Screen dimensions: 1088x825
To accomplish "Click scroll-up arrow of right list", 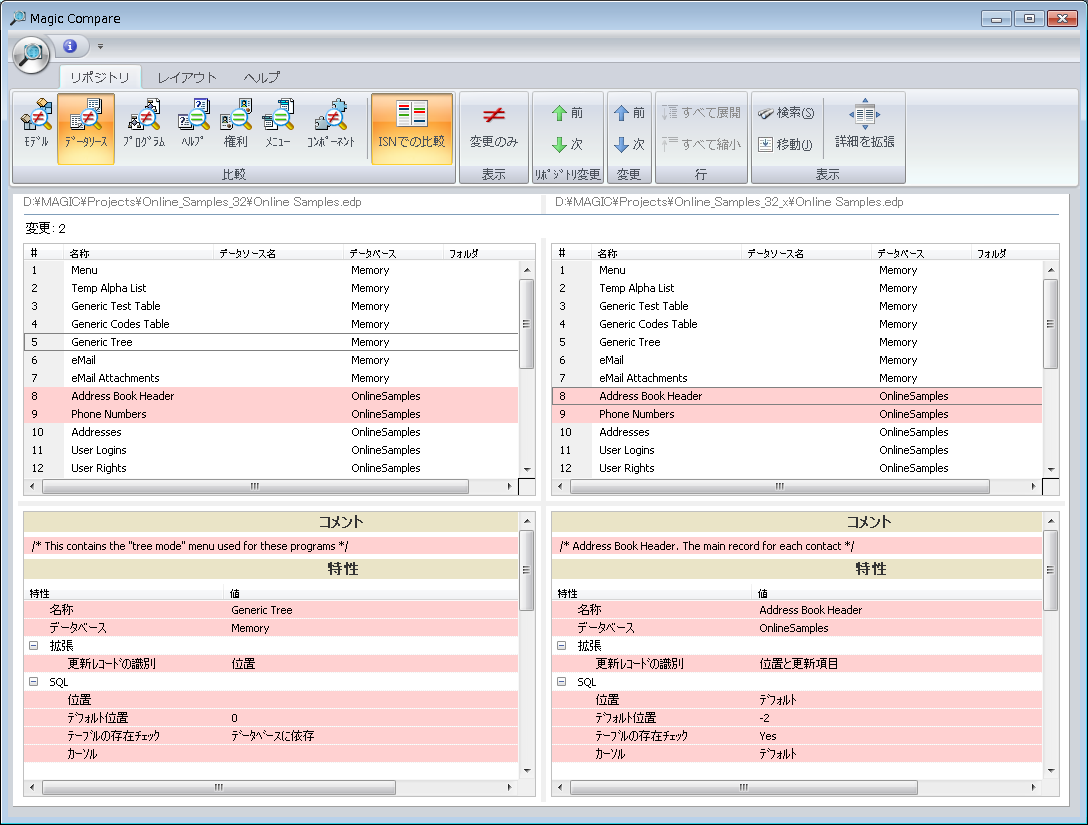I will click(x=1051, y=270).
